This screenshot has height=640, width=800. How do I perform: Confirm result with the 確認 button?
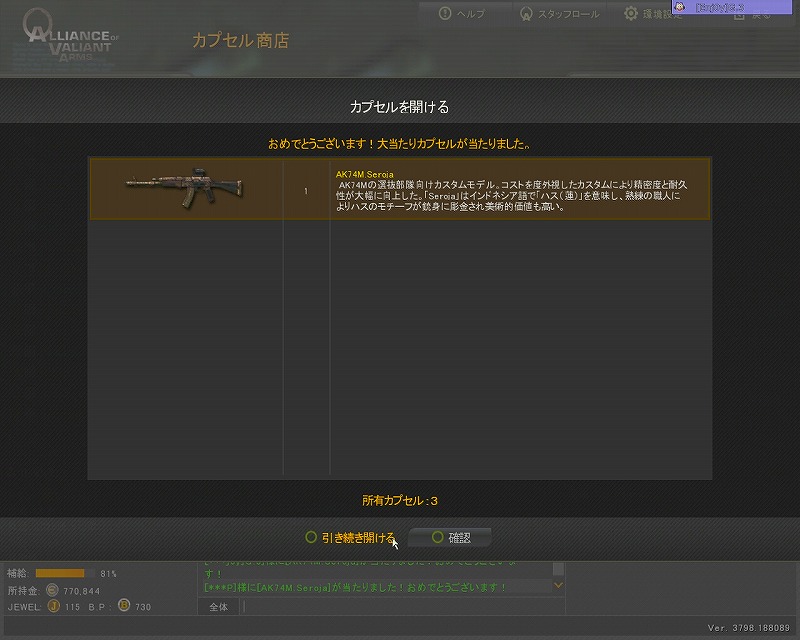point(450,537)
